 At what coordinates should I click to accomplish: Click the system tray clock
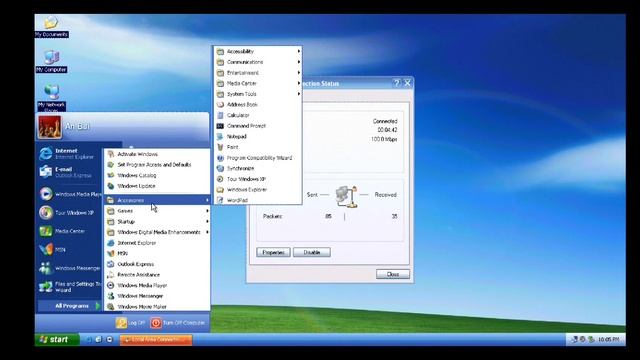(609, 340)
